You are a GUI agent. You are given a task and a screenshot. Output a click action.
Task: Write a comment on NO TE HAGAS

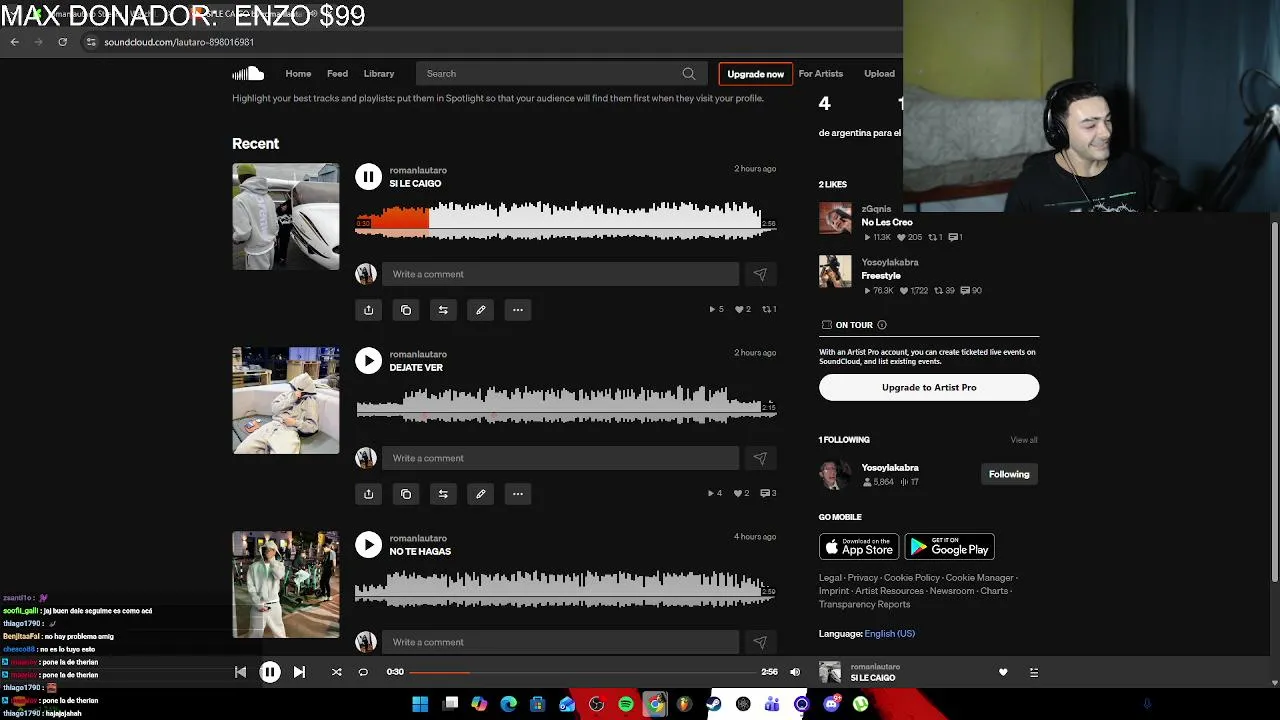click(560, 642)
